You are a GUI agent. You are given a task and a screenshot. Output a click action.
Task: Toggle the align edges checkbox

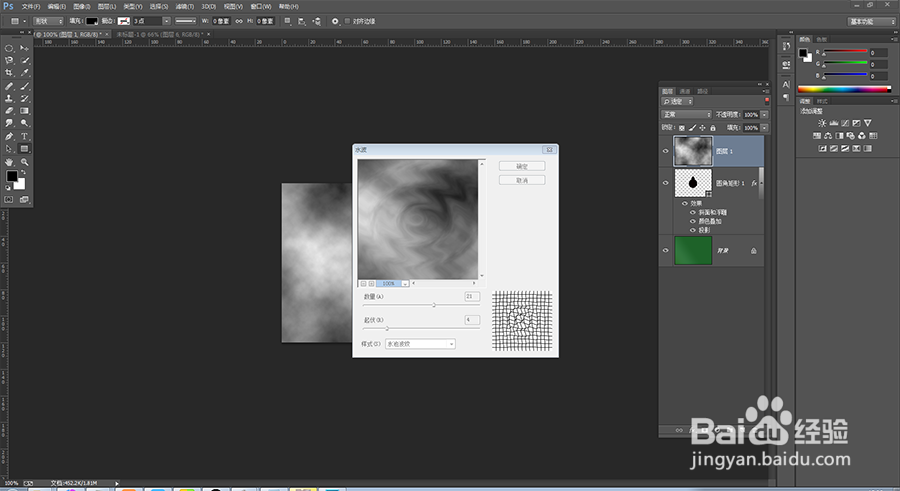[x=347, y=21]
